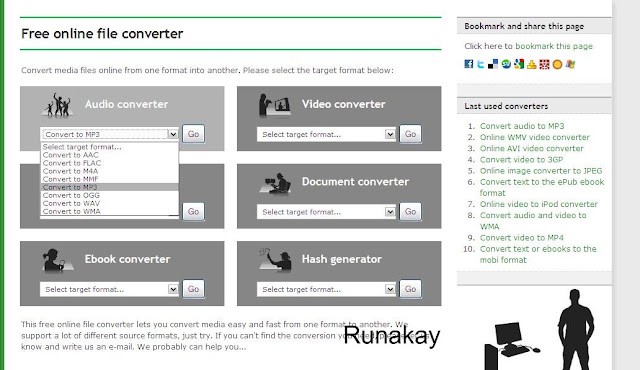This screenshot has width=640, height=370.
Task: Share page via Facebook icon
Action: click(469, 64)
